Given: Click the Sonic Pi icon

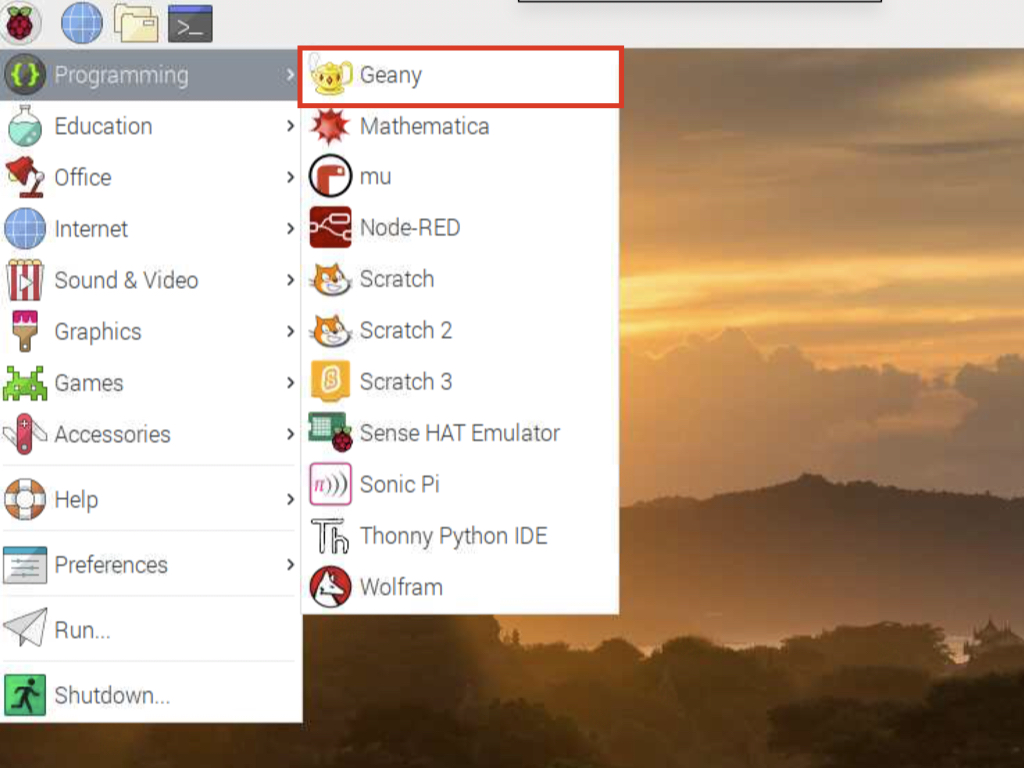Looking at the screenshot, I should coord(330,484).
